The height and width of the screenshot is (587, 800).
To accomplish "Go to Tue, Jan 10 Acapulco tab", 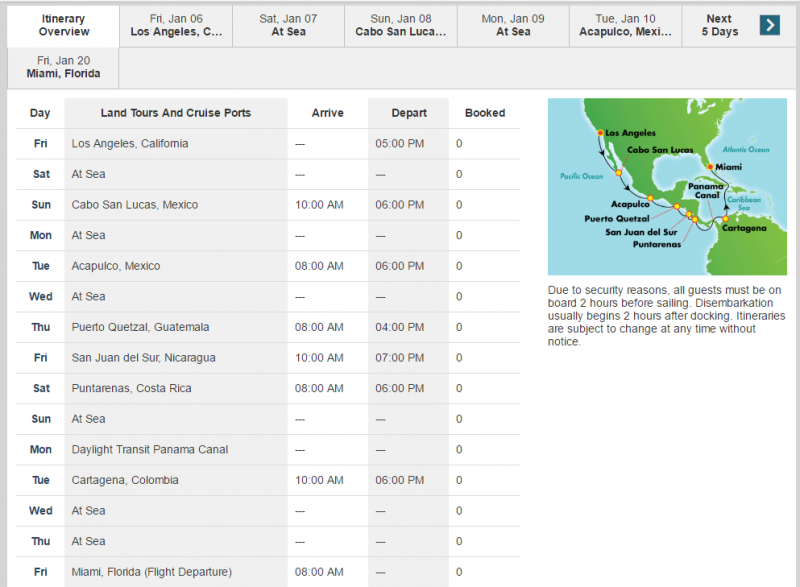I will click(625, 26).
